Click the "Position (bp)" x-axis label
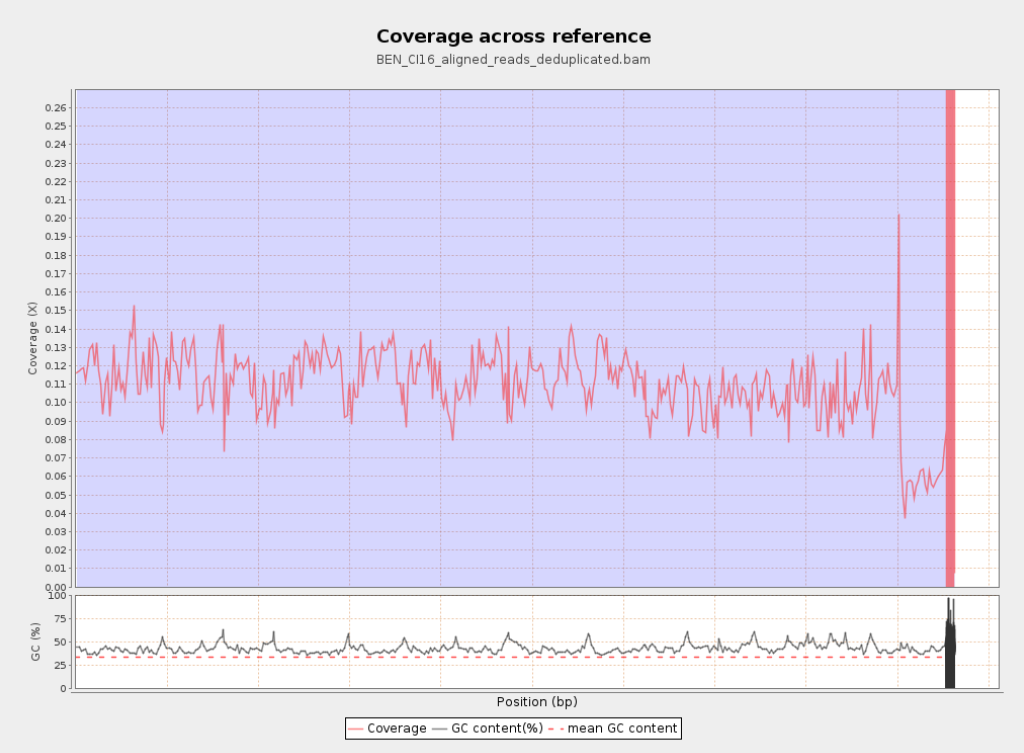 537,701
